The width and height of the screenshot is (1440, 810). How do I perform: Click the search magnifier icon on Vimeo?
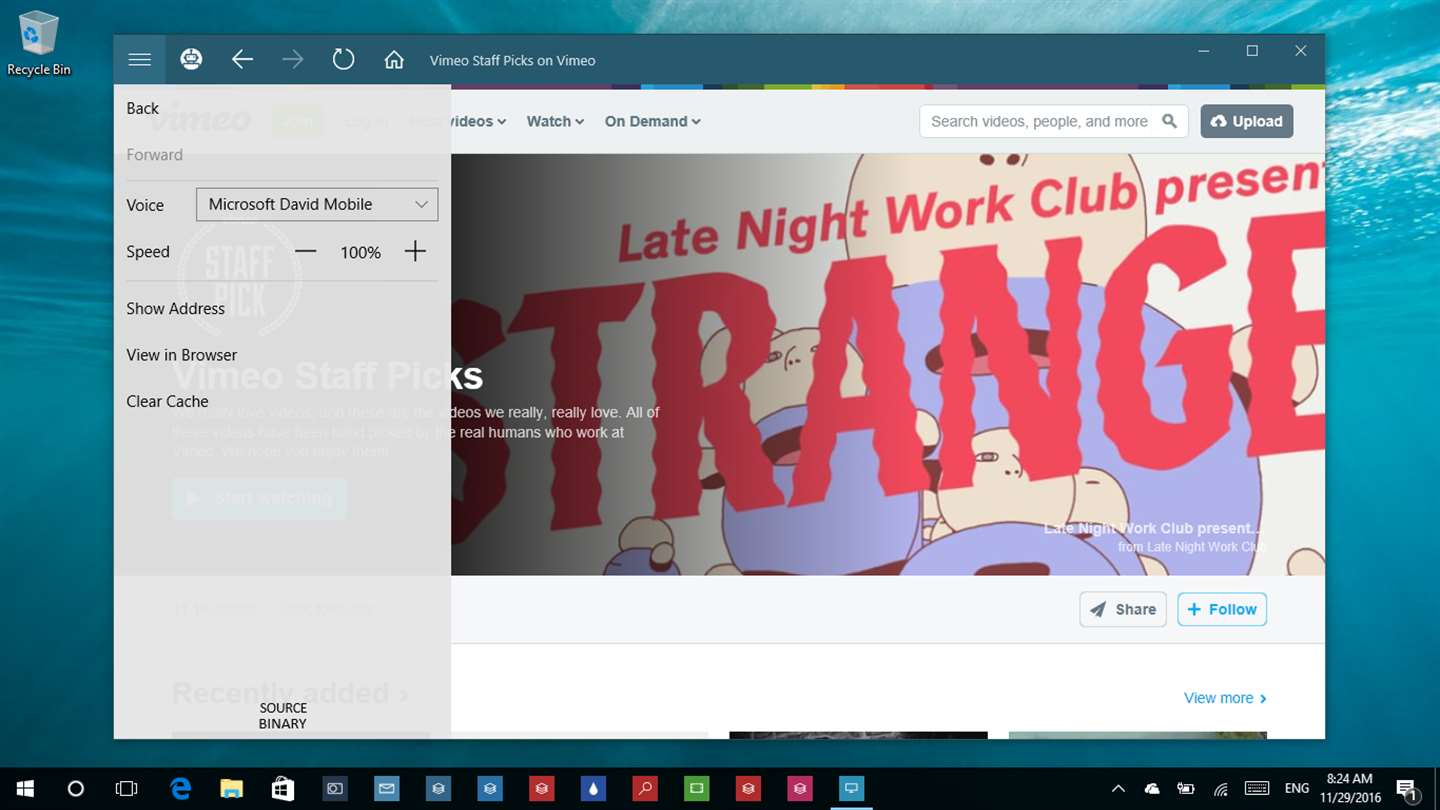click(1169, 121)
